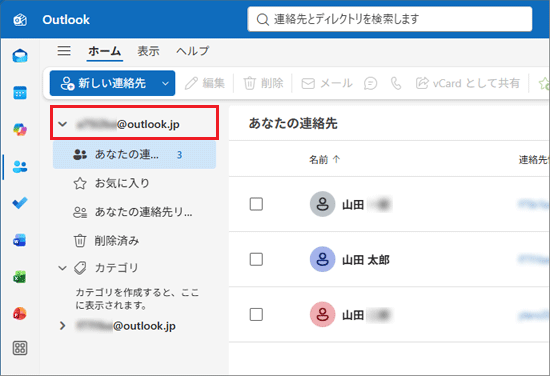Click the phone call toolbar icon

click(396, 83)
